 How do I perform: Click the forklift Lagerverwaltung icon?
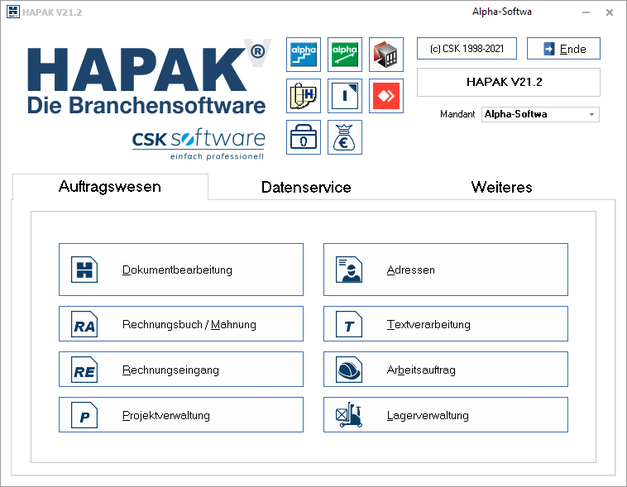pos(349,415)
